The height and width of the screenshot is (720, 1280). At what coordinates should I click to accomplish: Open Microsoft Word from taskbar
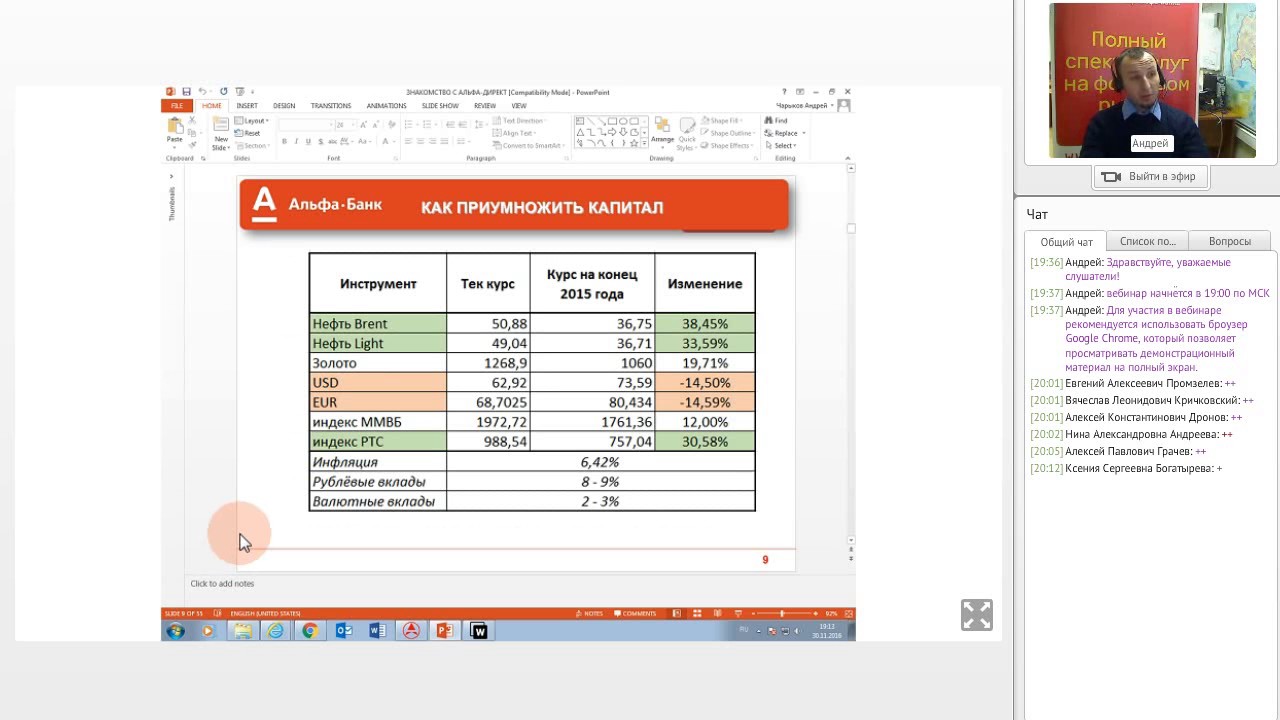click(378, 631)
